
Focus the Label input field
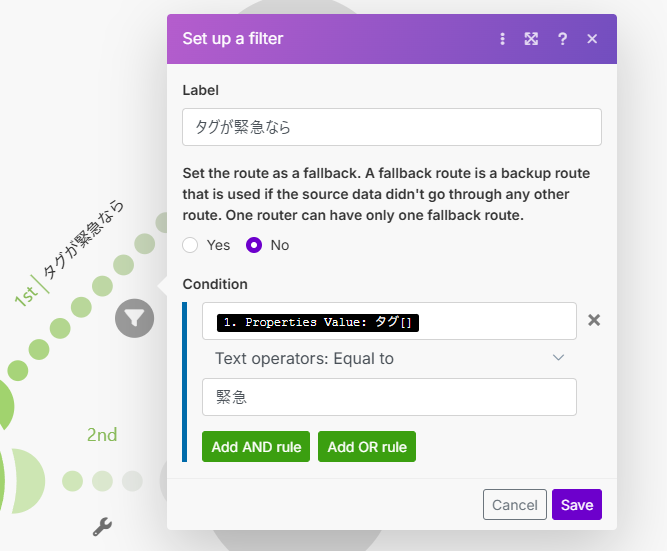point(391,127)
